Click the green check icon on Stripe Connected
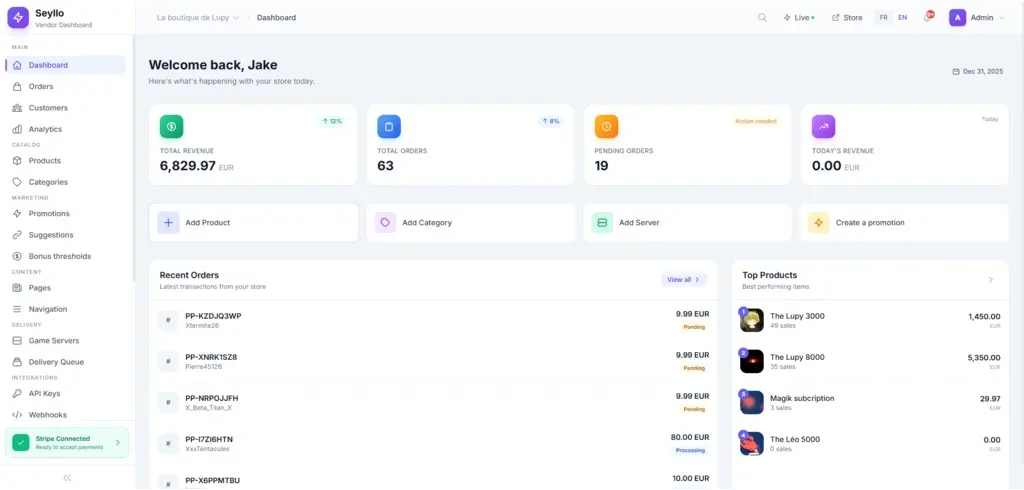 tap(21, 442)
